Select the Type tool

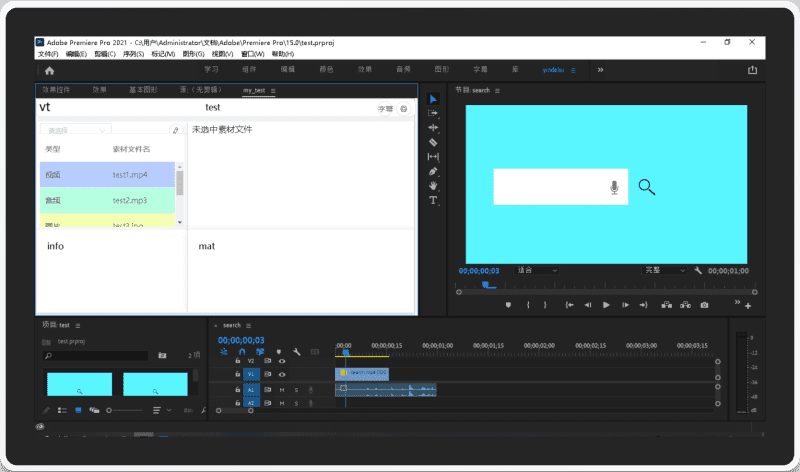click(433, 200)
